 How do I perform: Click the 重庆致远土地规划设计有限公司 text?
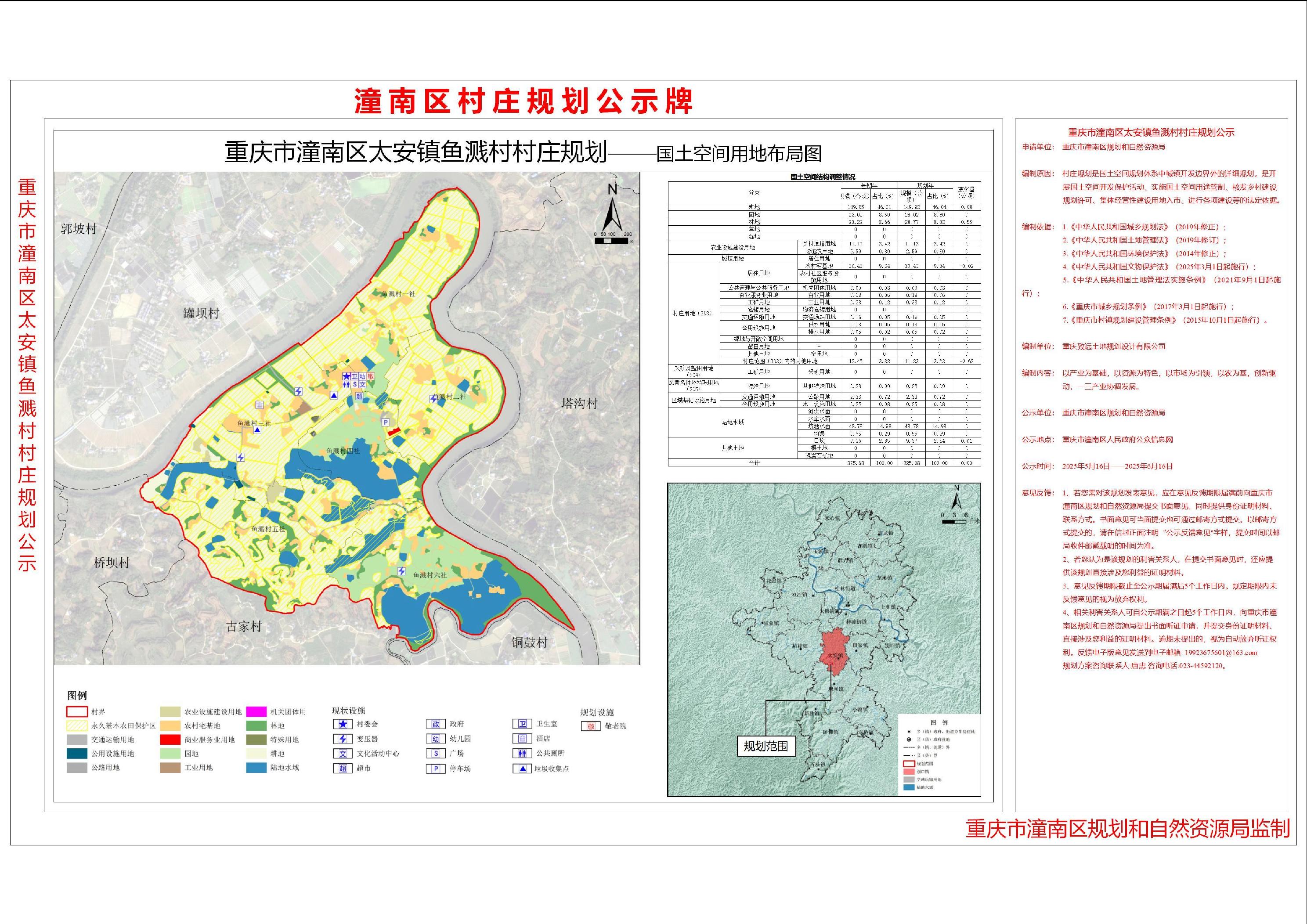[x=1113, y=346]
